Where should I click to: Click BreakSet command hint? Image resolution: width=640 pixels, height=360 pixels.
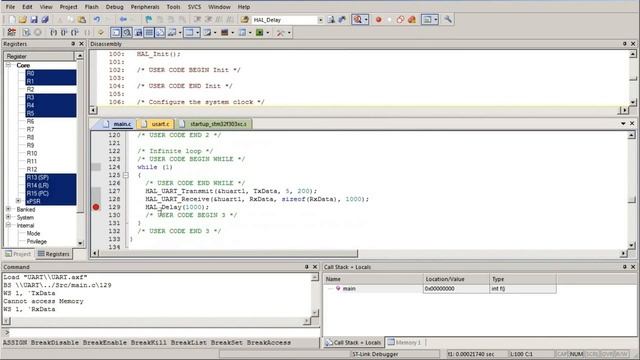pyautogui.click(x=227, y=342)
